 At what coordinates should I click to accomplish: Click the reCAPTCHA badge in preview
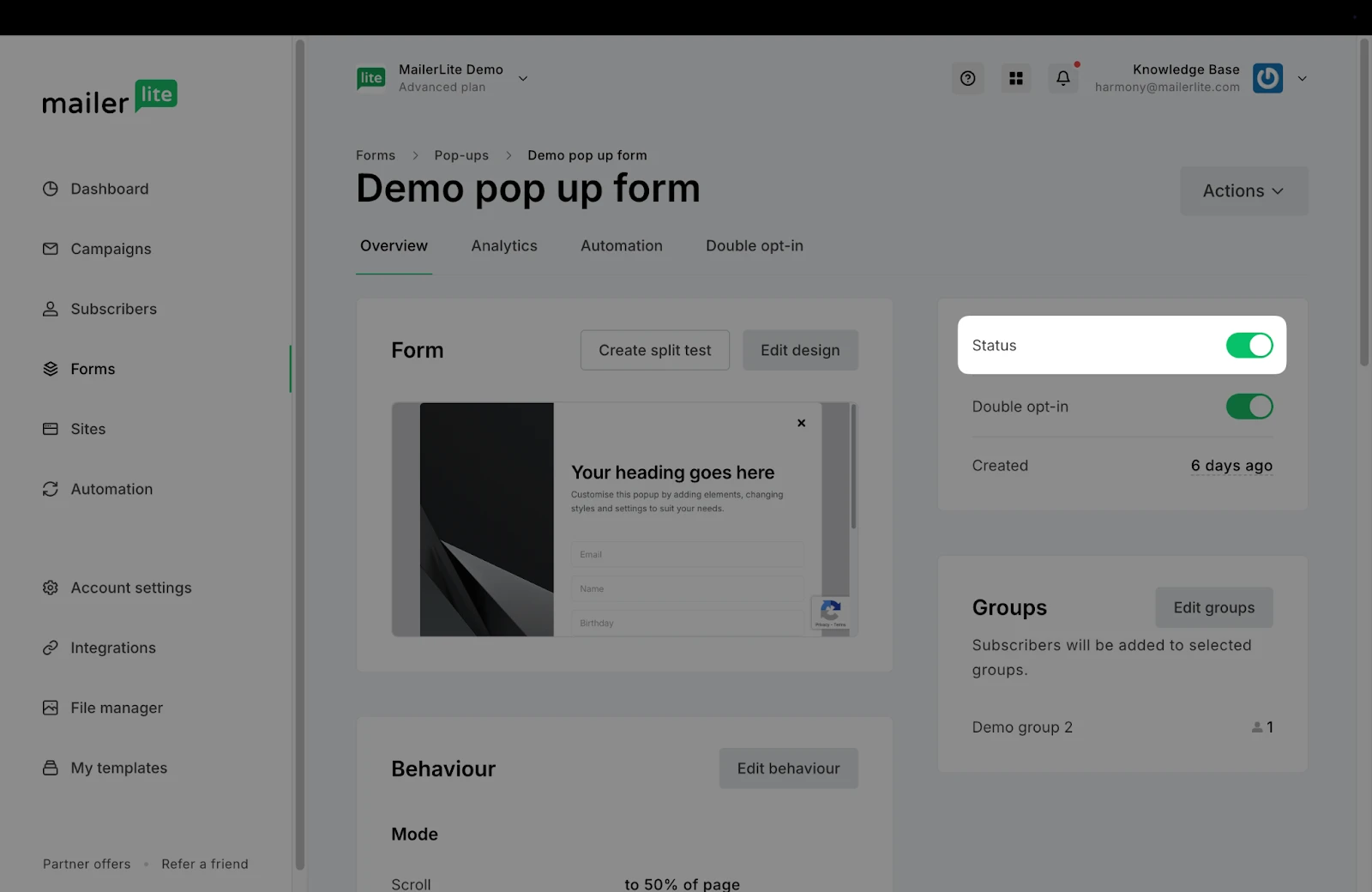coord(830,612)
